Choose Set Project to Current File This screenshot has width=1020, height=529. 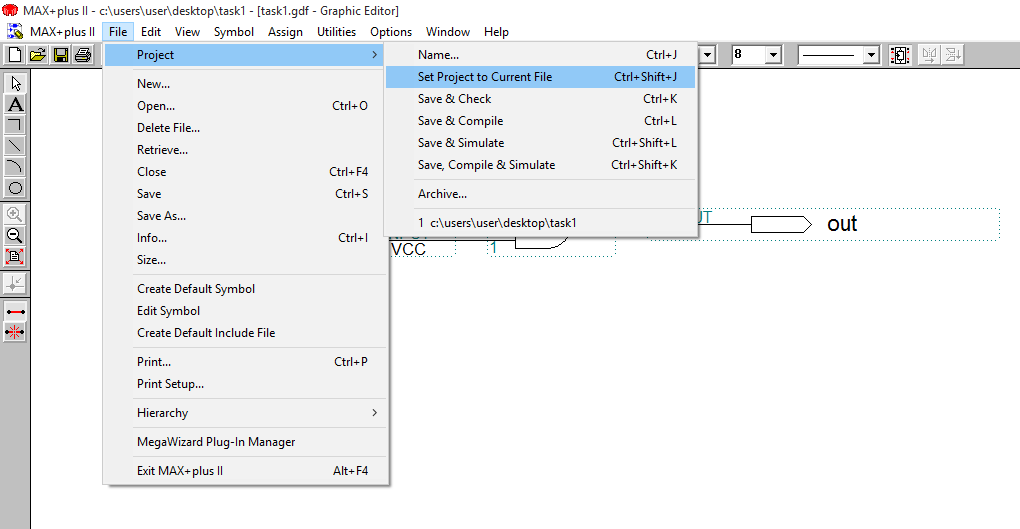(540, 77)
